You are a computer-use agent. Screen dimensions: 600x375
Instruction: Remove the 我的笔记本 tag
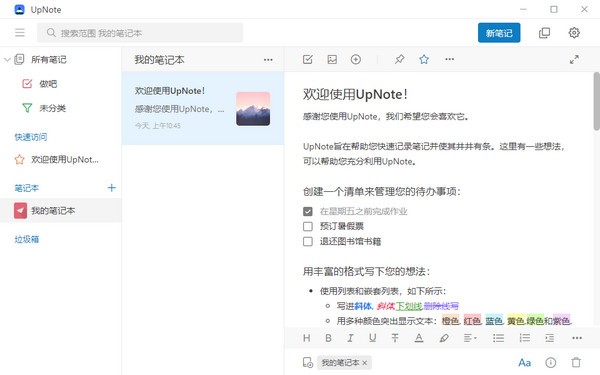pos(364,363)
